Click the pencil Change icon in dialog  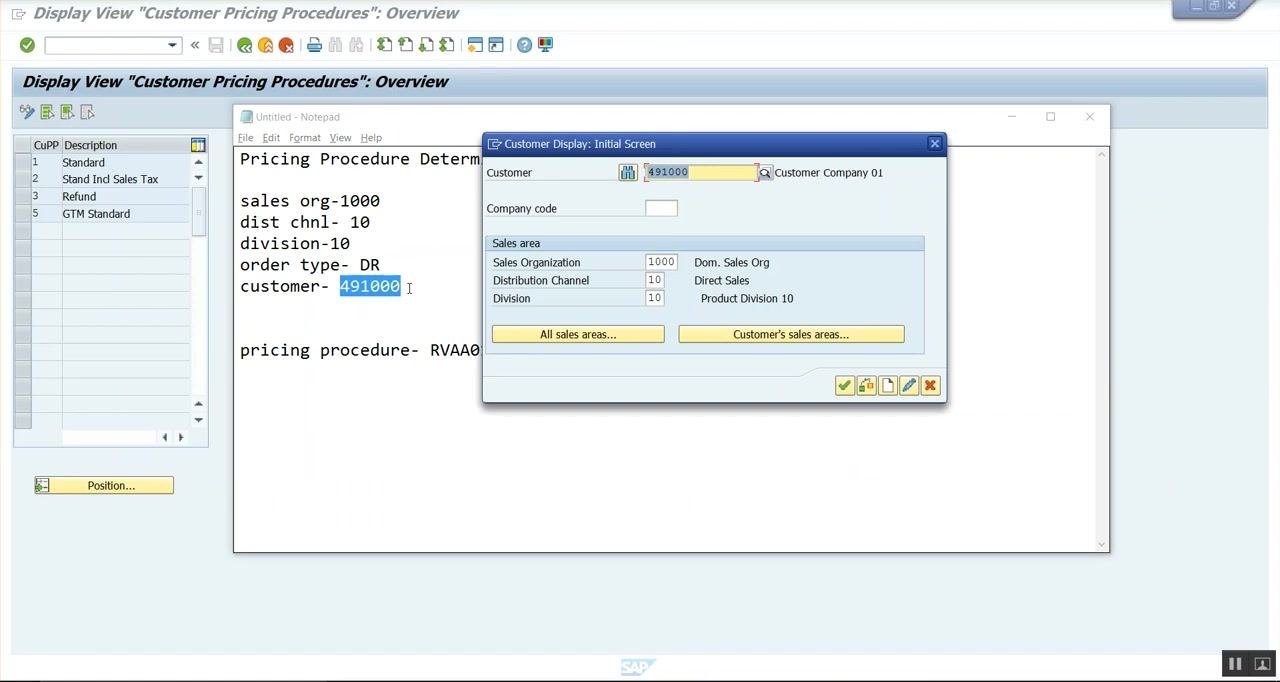point(909,386)
